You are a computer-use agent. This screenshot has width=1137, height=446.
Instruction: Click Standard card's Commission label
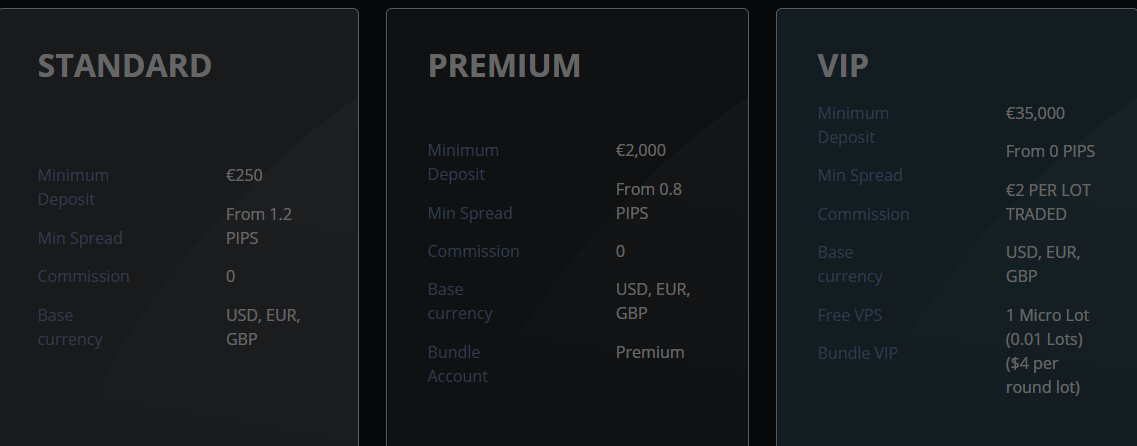(x=83, y=276)
